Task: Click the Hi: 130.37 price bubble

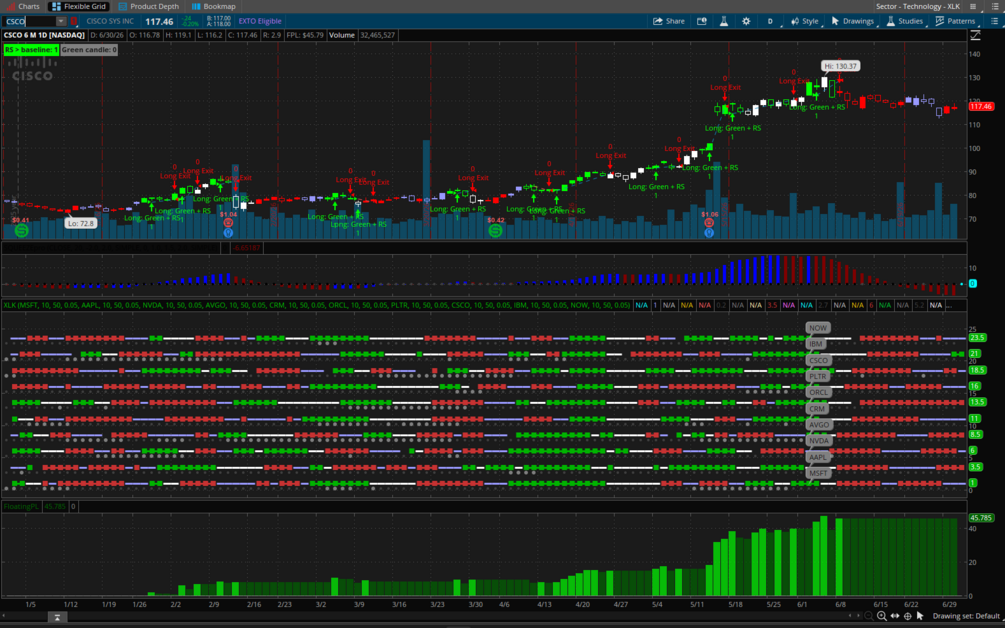Action: click(x=840, y=66)
